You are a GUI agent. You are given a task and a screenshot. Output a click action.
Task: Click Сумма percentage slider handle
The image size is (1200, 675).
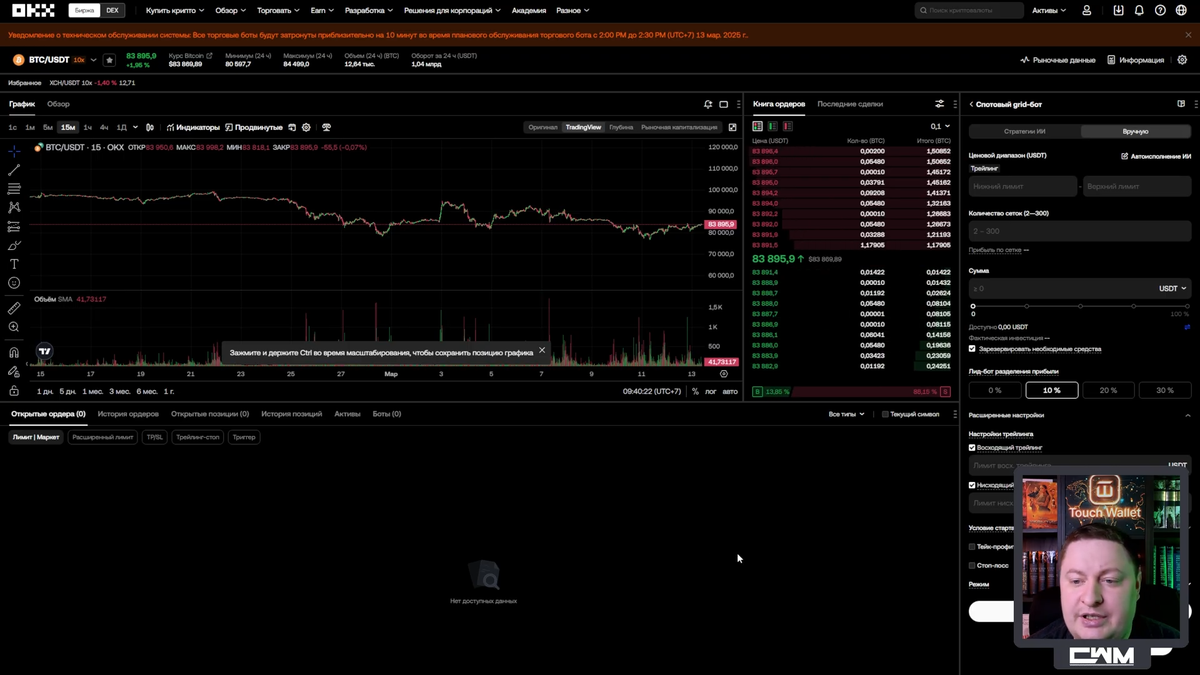click(973, 306)
